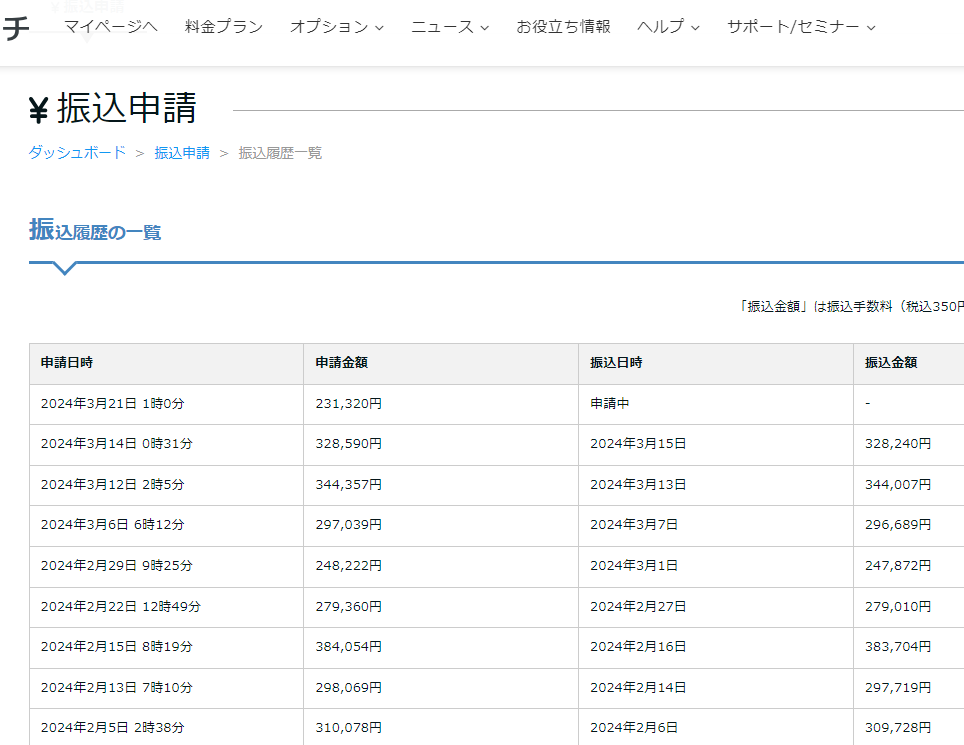Select the 2024年2月22日 12時49分 cell

pos(167,607)
